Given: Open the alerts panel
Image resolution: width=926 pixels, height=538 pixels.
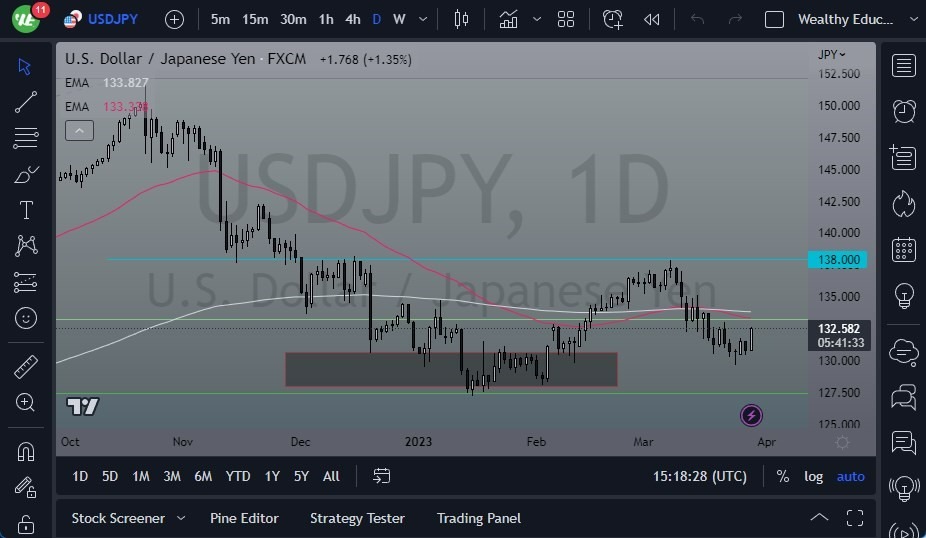Looking at the screenshot, I should (904, 111).
